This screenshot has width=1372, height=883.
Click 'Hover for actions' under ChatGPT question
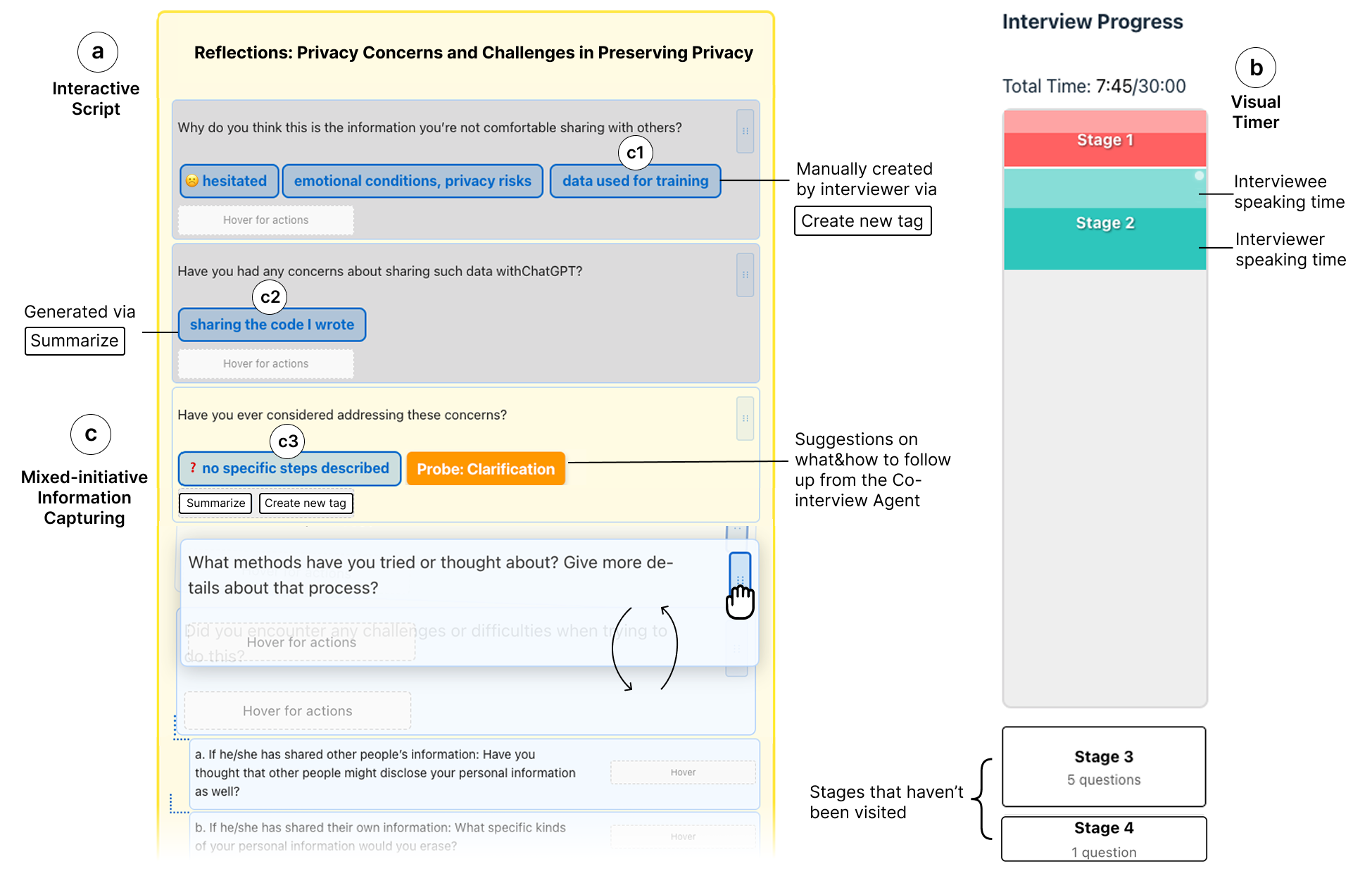click(x=265, y=363)
